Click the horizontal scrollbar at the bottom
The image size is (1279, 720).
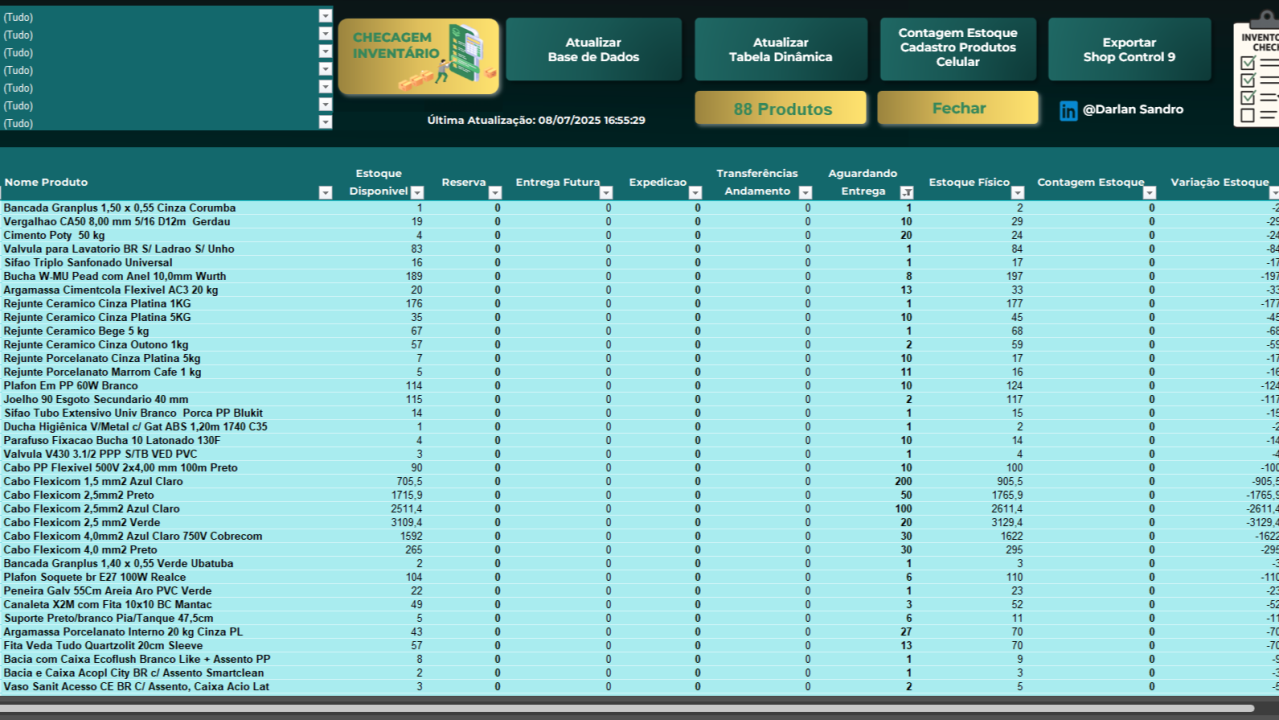(640, 710)
